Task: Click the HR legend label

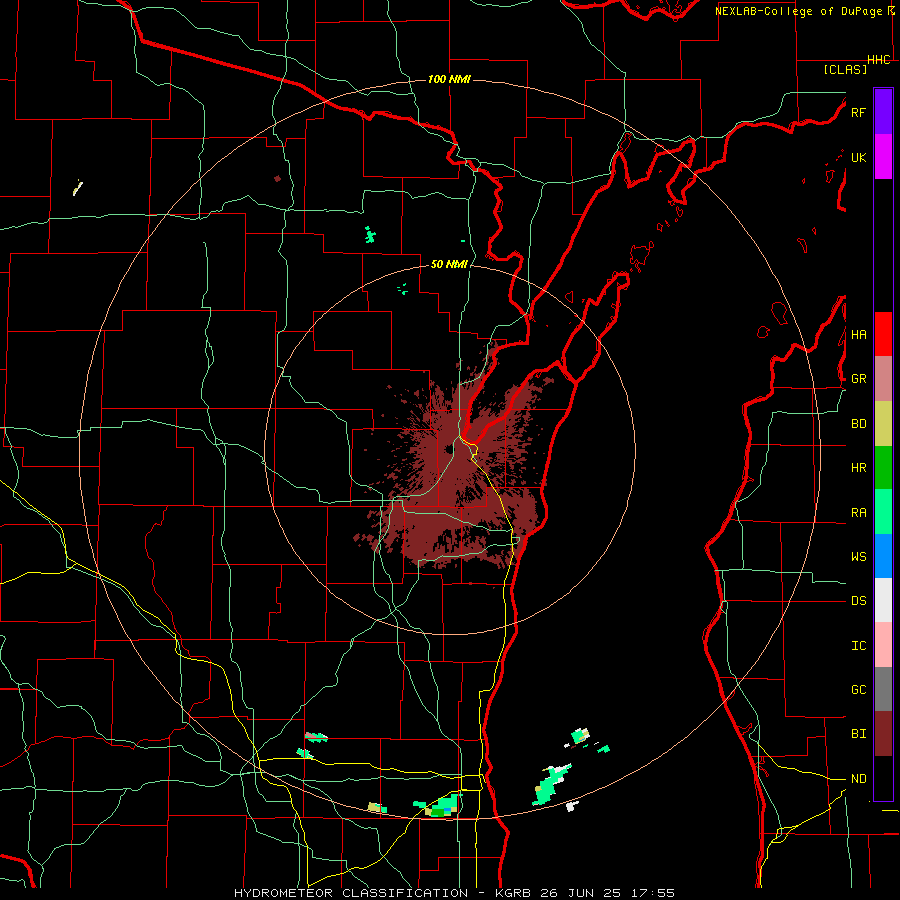Action: tap(858, 468)
